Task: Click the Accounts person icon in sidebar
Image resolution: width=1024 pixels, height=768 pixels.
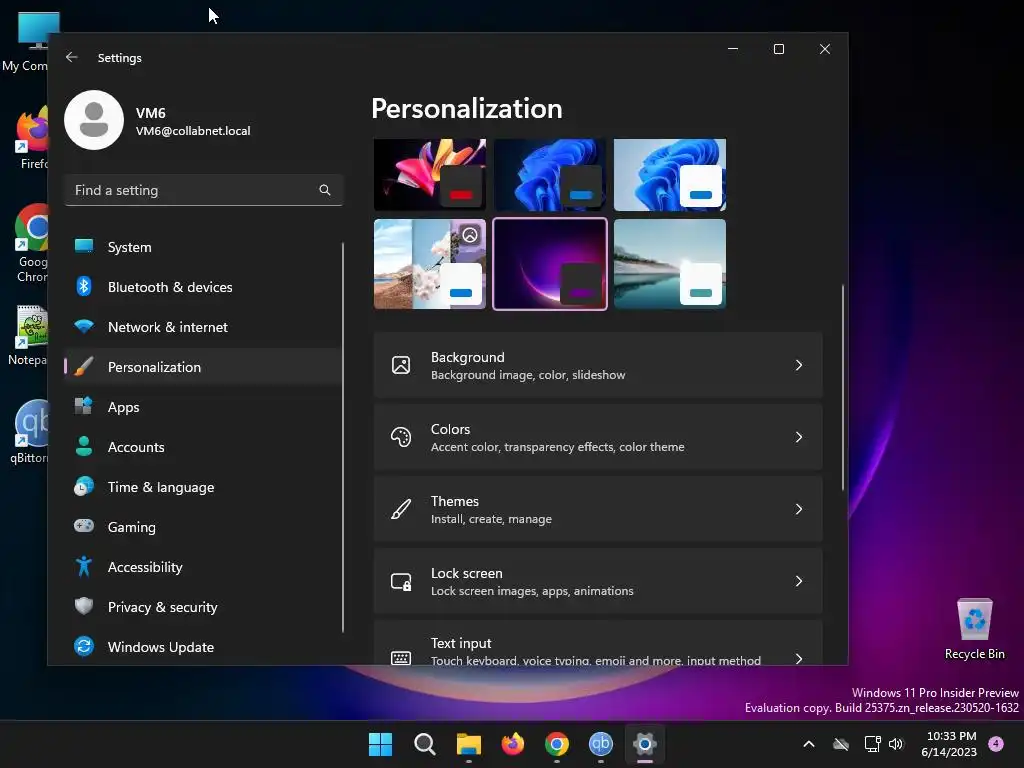Action: 84,446
